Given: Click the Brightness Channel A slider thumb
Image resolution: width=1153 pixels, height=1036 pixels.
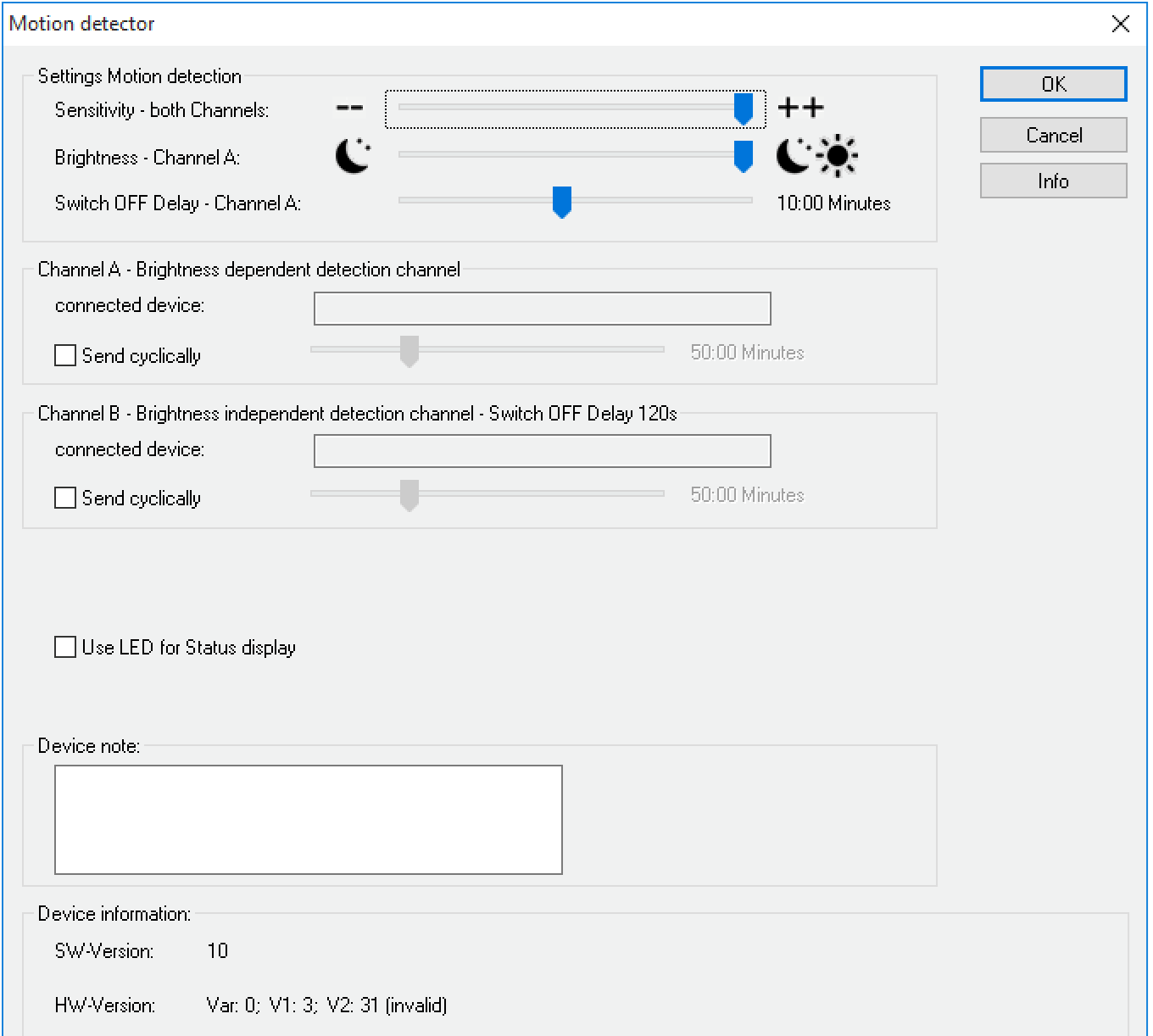Looking at the screenshot, I should pyautogui.click(x=744, y=157).
